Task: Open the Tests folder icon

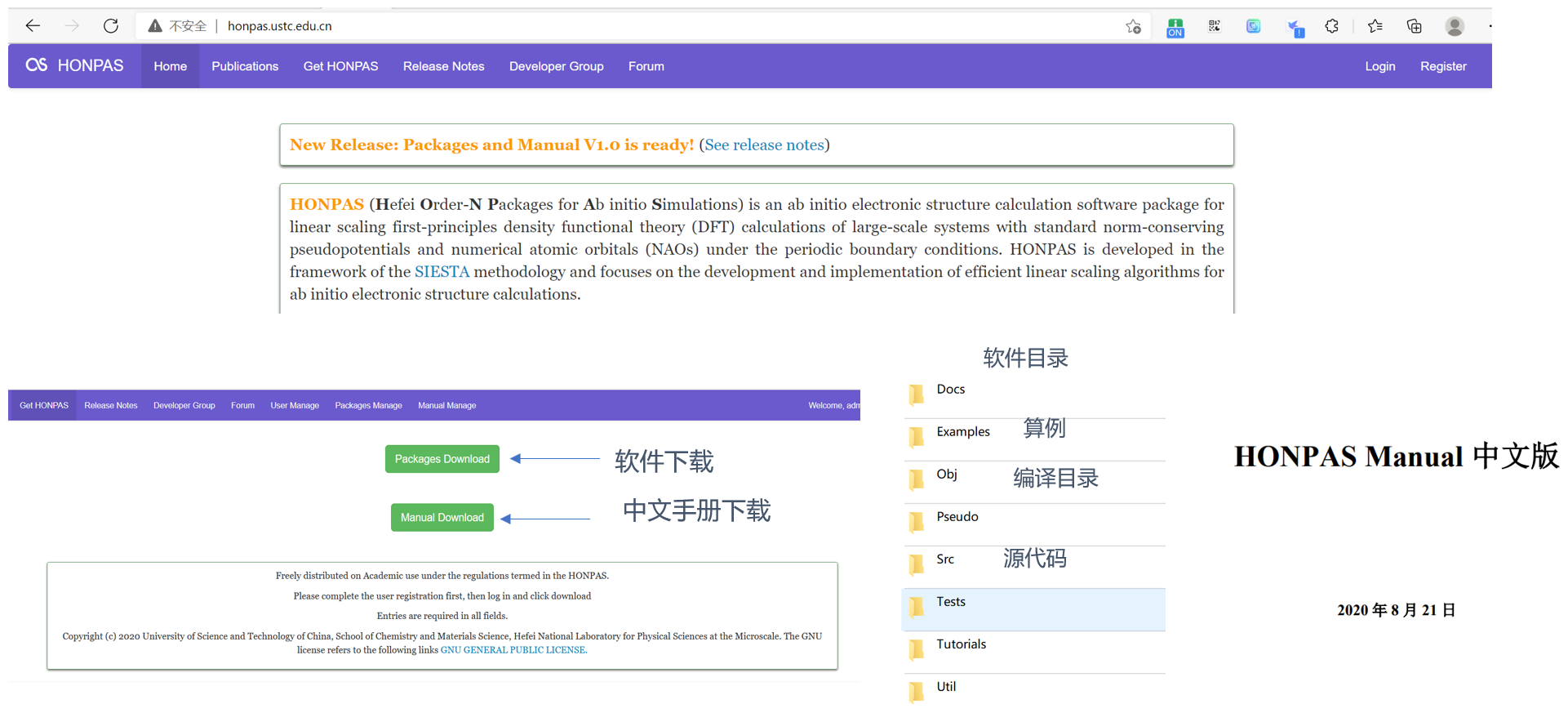Action: [917, 607]
